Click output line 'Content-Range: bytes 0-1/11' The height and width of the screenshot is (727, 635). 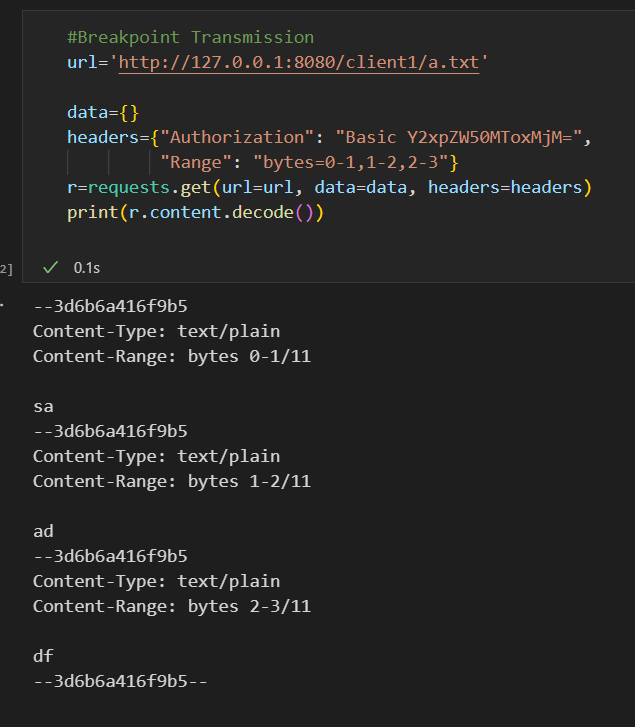click(172, 356)
